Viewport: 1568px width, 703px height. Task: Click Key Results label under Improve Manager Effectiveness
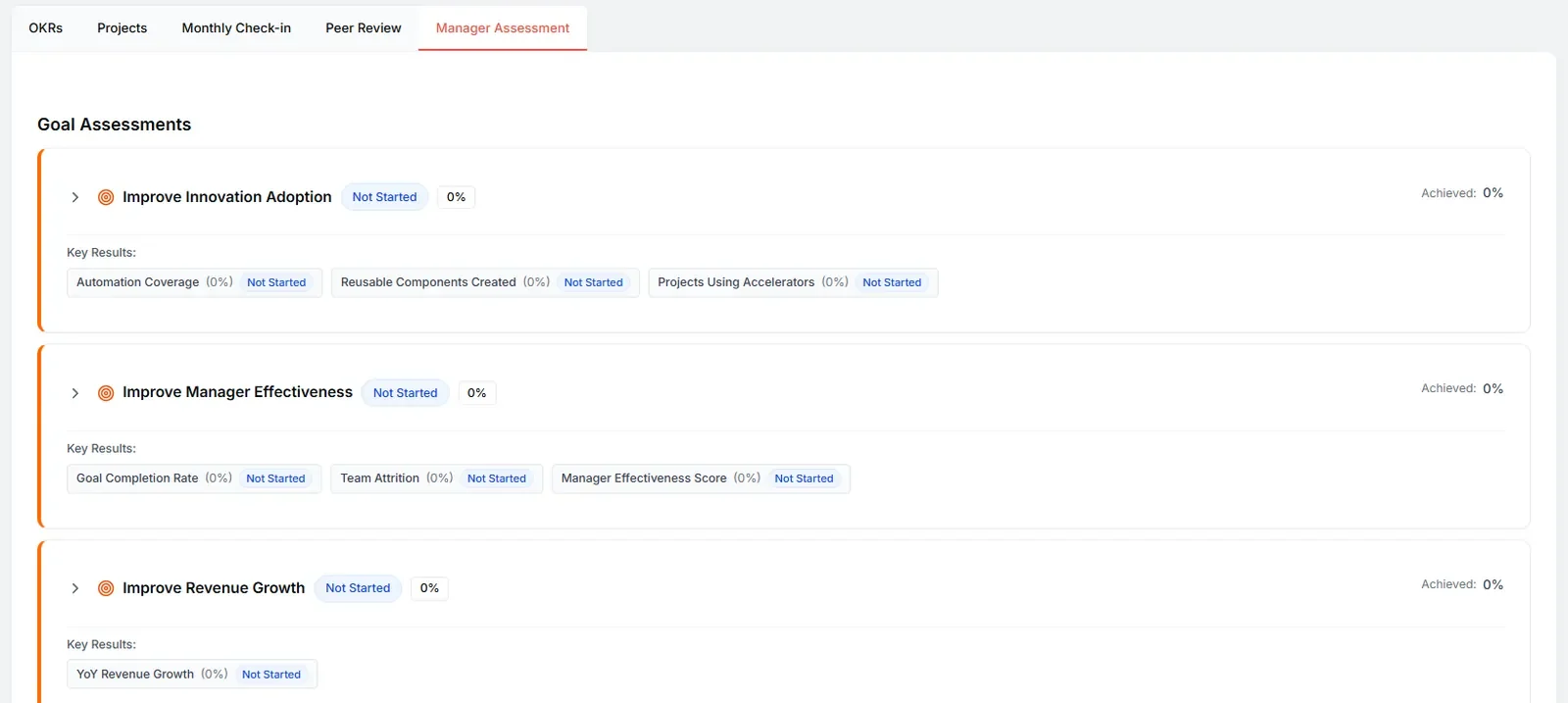click(x=101, y=449)
